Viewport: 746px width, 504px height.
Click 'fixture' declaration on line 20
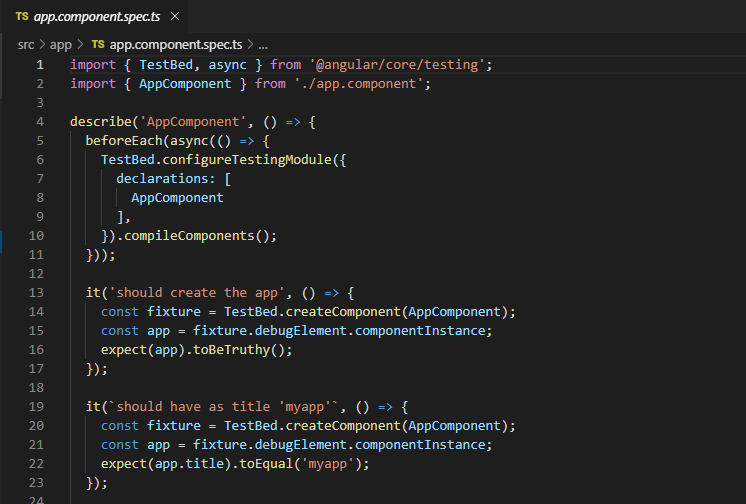[x=174, y=426]
